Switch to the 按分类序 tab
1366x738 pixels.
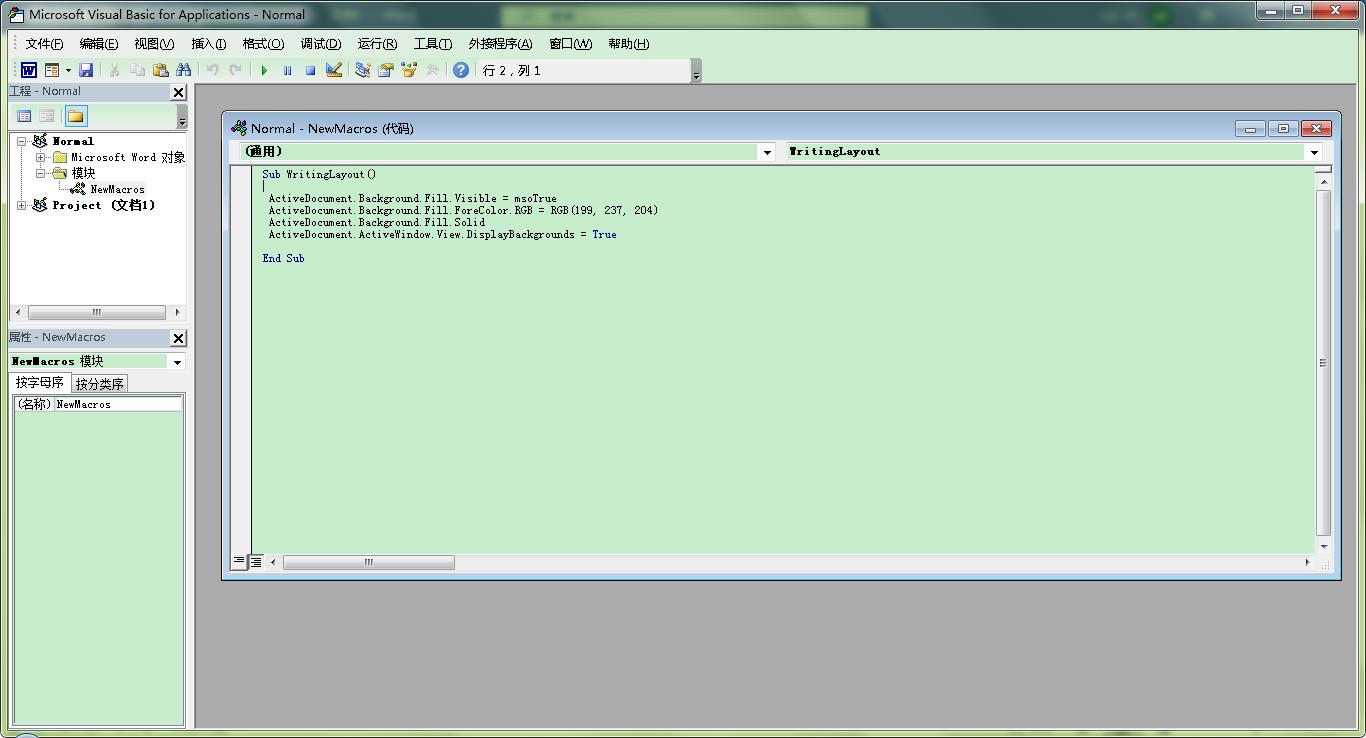pos(99,384)
